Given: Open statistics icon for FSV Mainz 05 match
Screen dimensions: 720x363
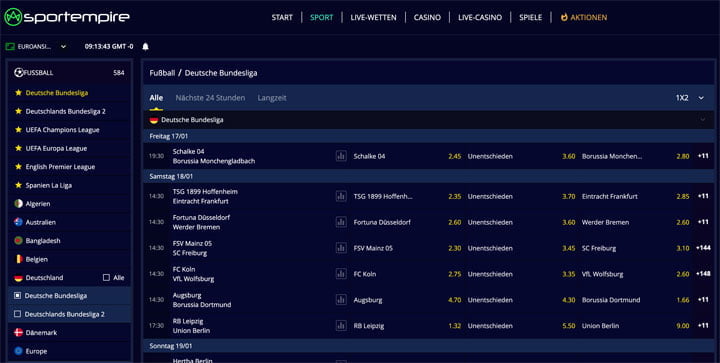Looking at the screenshot, I should pyautogui.click(x=341, y=248).
